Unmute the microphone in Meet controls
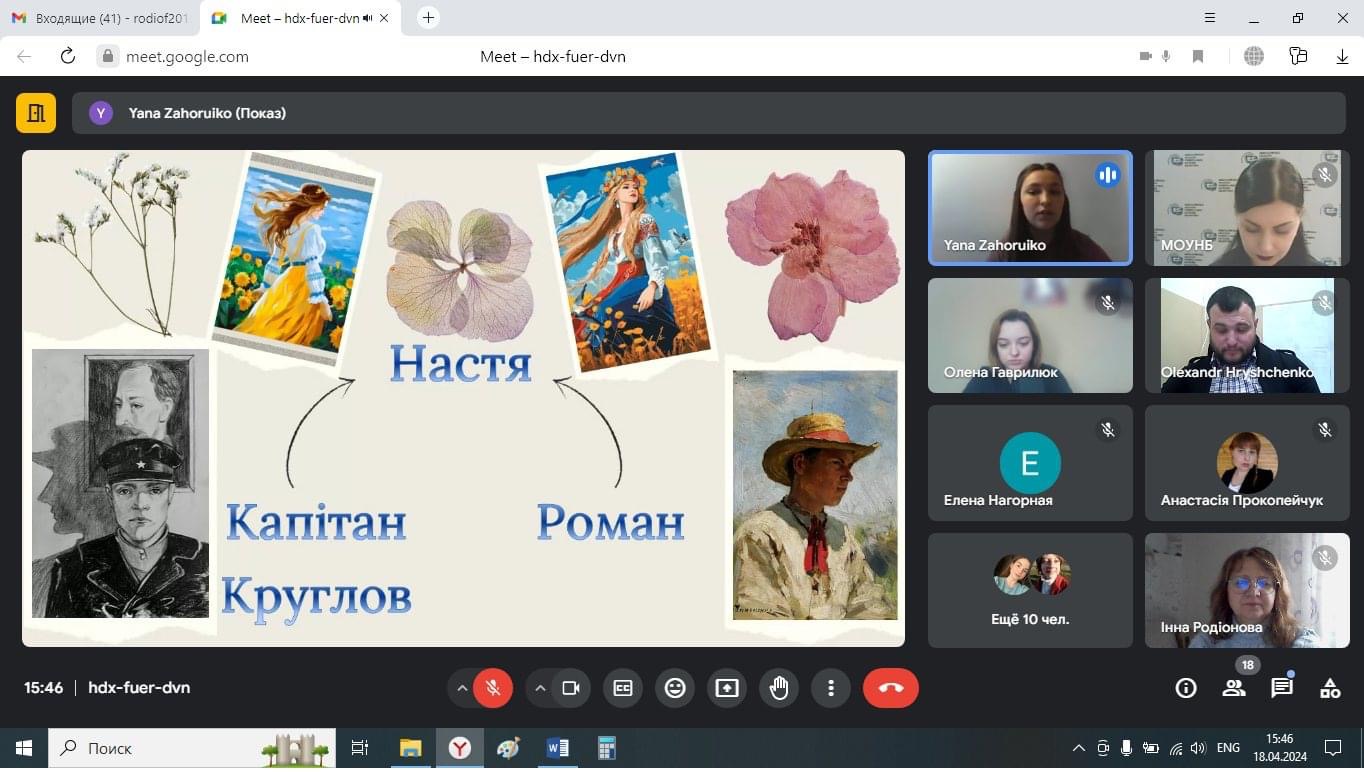 pyautogui.click(x=493, y=688)
